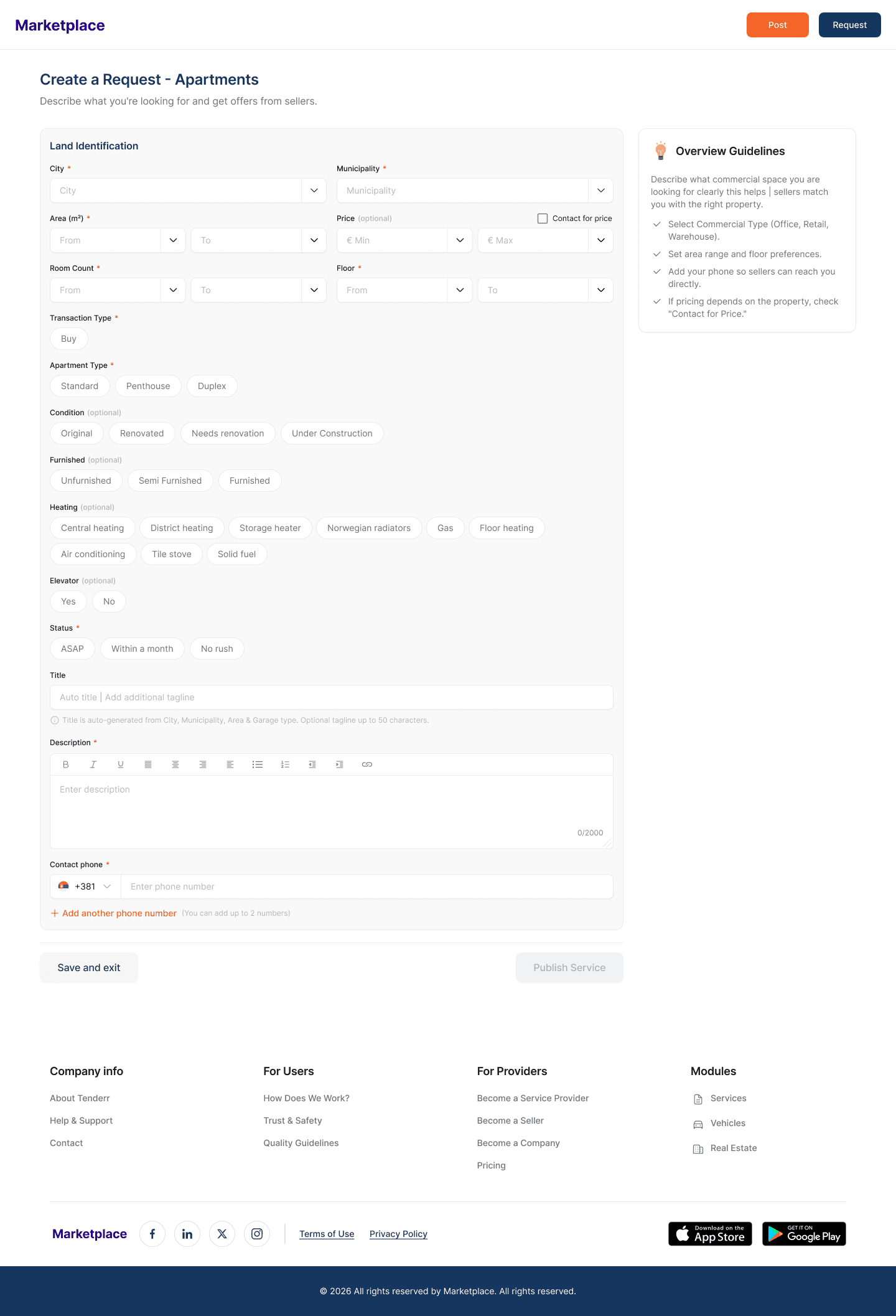The height and width of the screenshot is (1316, 896).
Task: Select Norwegian radiators heating
Action: pyautogui.click(x=369, y=528)
